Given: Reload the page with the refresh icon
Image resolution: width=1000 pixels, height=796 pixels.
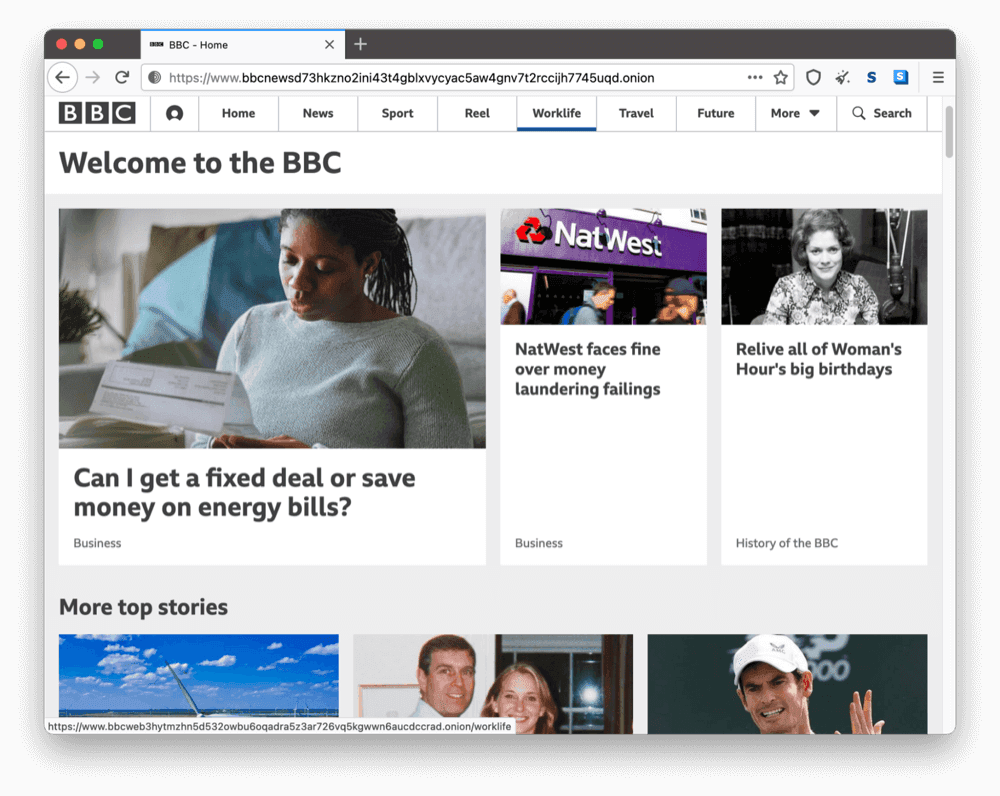Looking at the screenshot, I should (122, 77).
